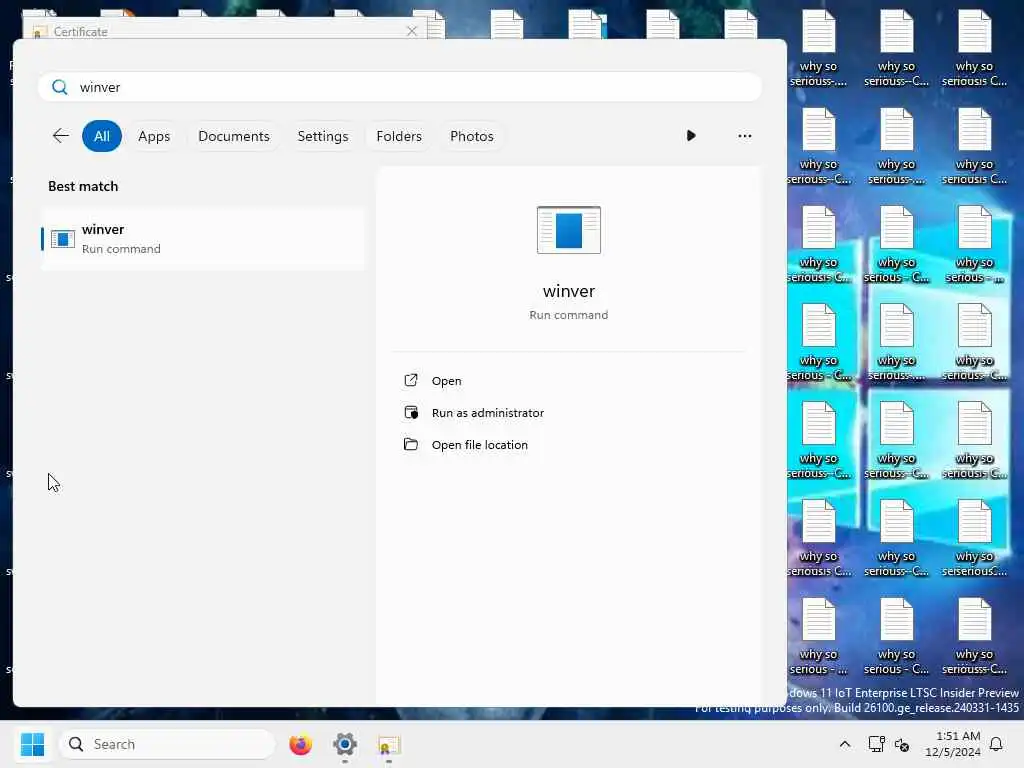Screen dimensions: 1024x768
Task: Switch to the Photos filter tab
Action: tap(472, 136)
